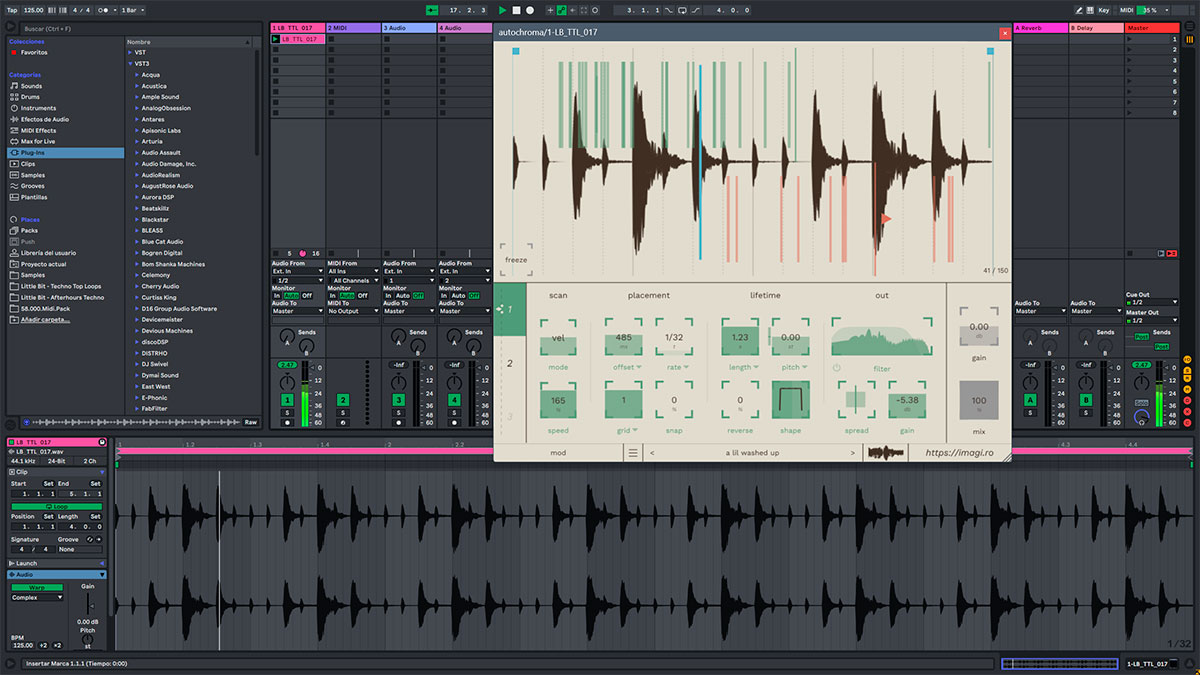Select Arturia in the plug-in list
Viewport: 1200px width, 675px height.
click(x=152, y=141)
